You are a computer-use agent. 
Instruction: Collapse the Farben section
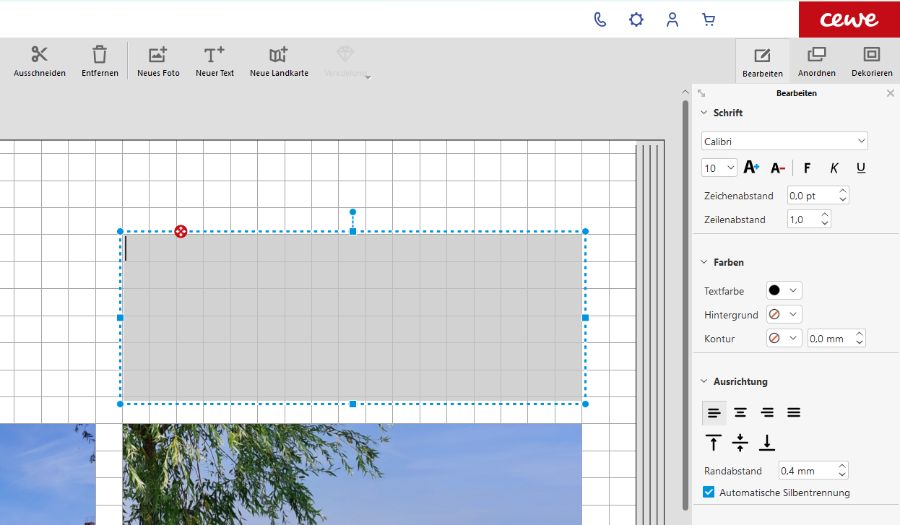pyautogui.click(x=704, y=262)
